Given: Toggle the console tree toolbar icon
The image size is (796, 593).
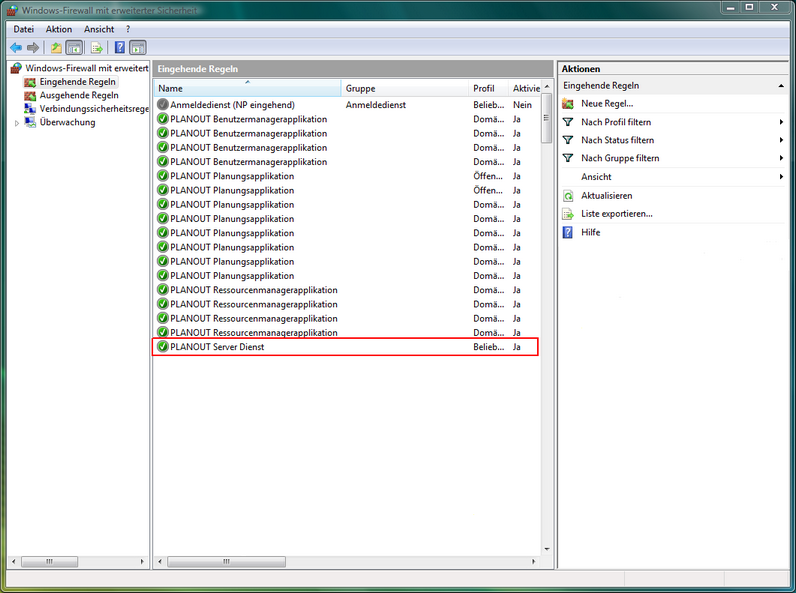Looking at the screenshot, I should pos(74,48).
